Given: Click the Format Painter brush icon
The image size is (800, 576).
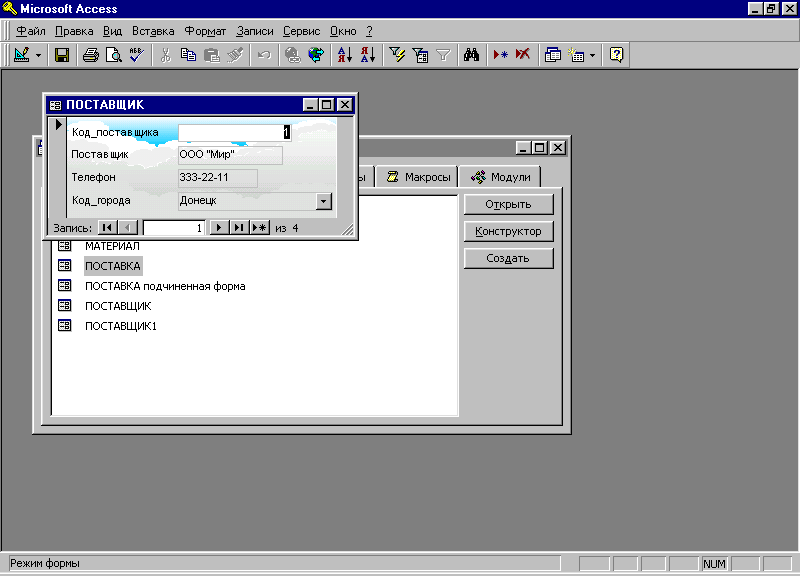Looking at the screenshot, I should [x=235, y=55].
